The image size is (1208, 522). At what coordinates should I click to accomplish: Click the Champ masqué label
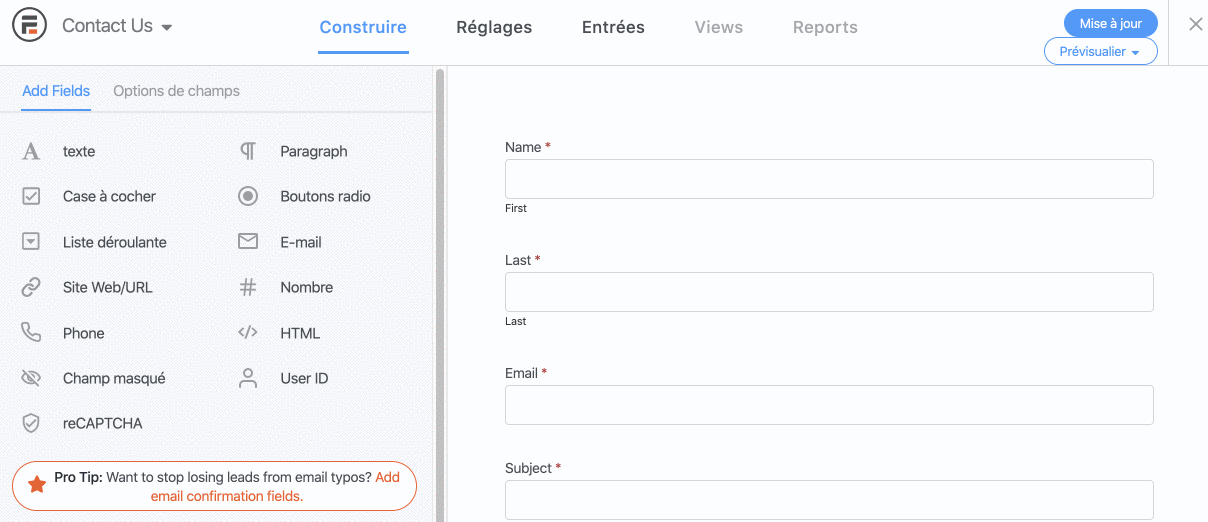(x=114, y=379)
